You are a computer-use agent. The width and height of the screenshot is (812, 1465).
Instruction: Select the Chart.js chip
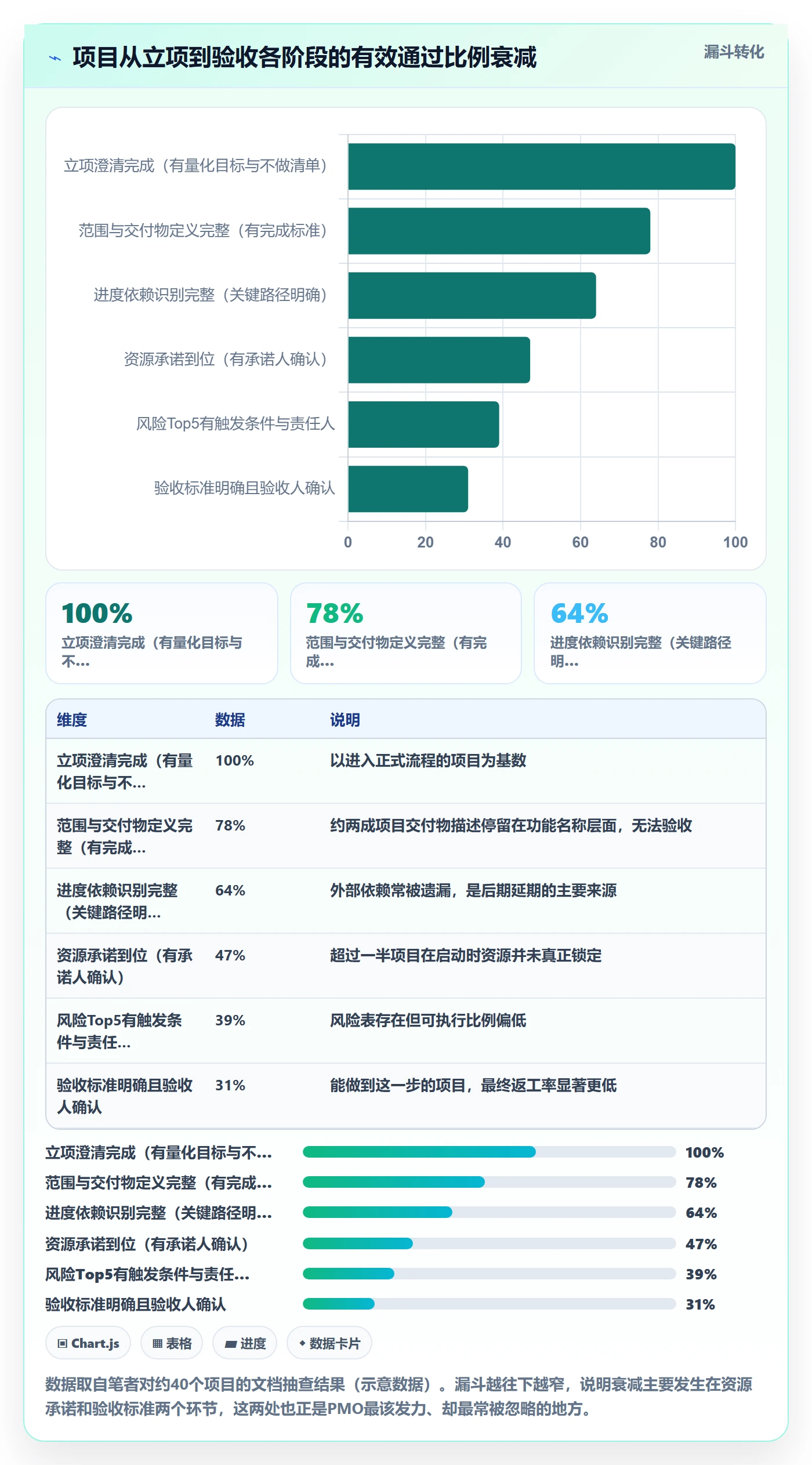(x=88, y=1343)
